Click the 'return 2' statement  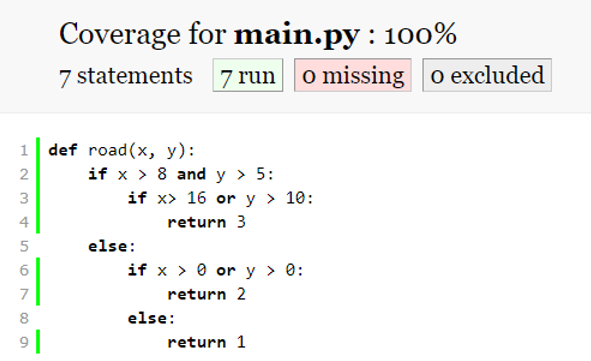pos(207,294)
